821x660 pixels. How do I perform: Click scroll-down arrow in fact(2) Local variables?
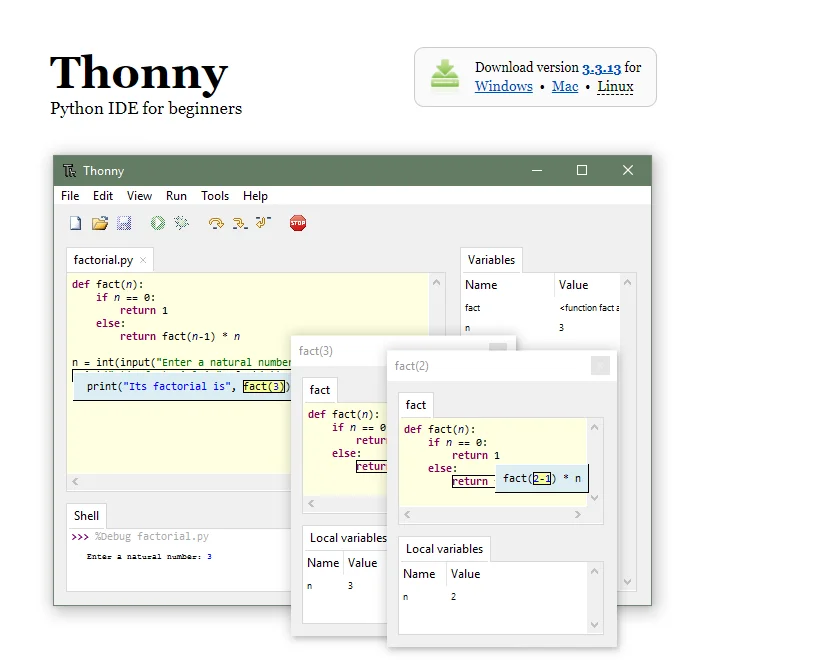point(594,624)
